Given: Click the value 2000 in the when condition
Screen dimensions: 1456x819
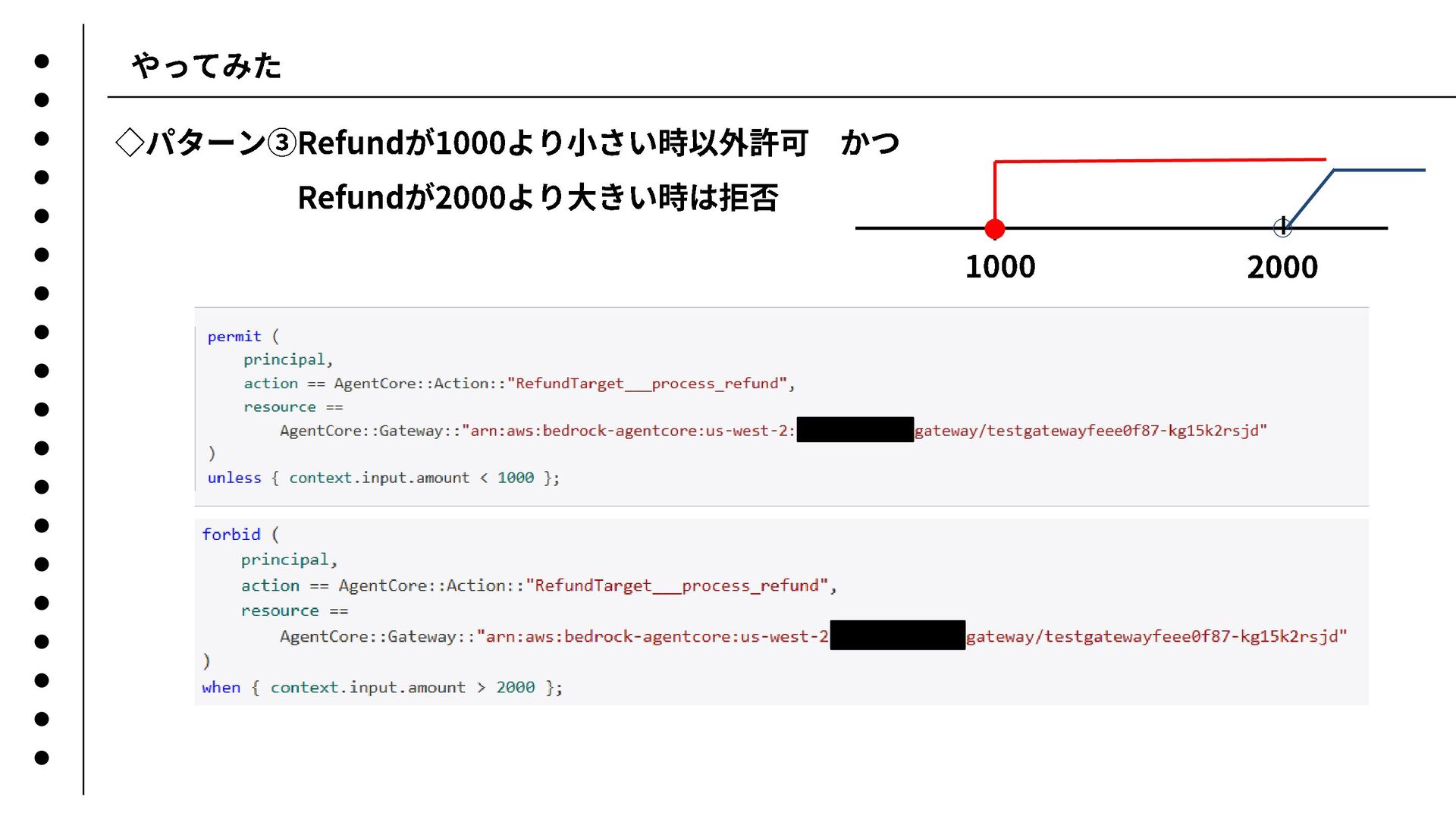Looking at the screenshot, I should tap(516, 687).
